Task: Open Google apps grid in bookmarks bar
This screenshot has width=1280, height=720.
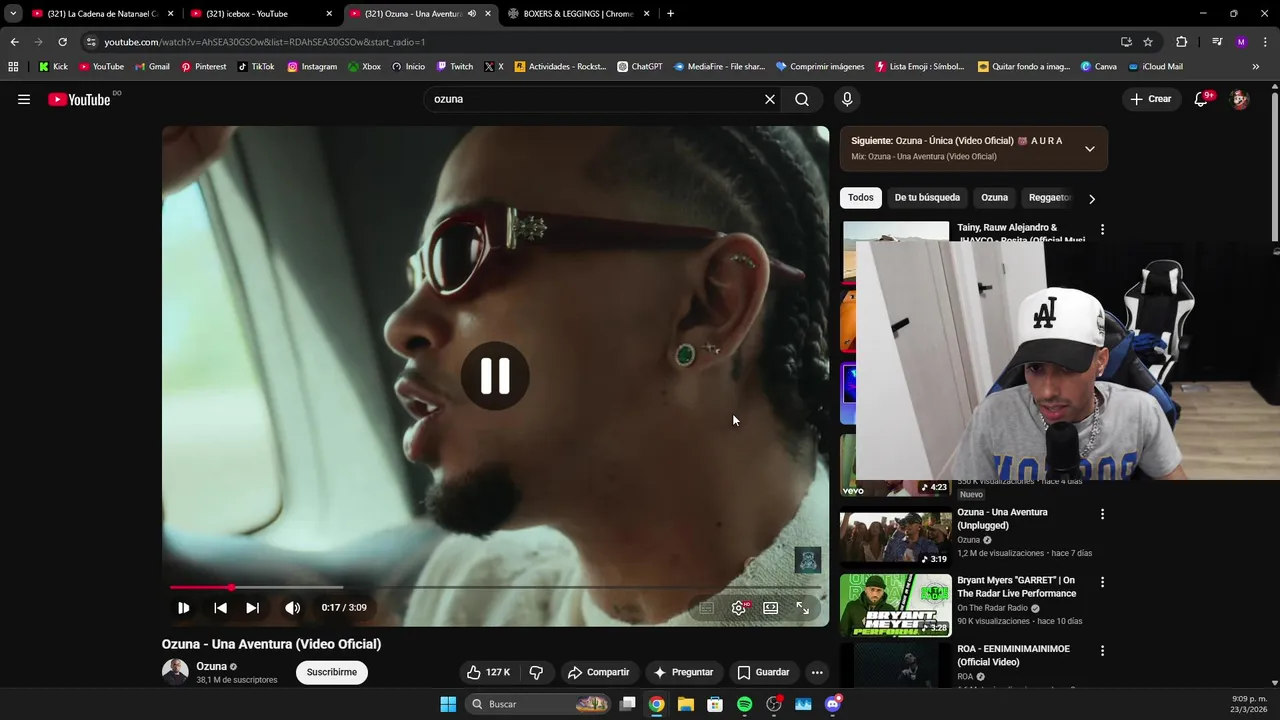Action: [13, 67]
